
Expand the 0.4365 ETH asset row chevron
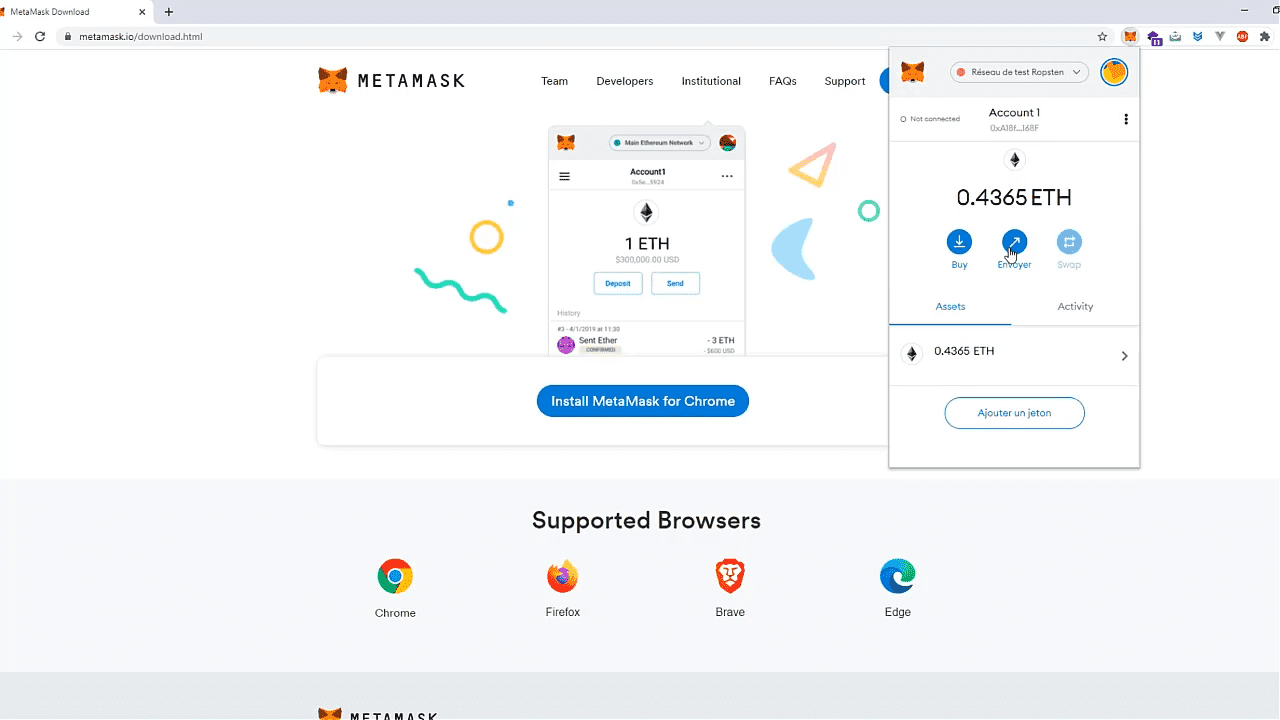(1124, 356)
